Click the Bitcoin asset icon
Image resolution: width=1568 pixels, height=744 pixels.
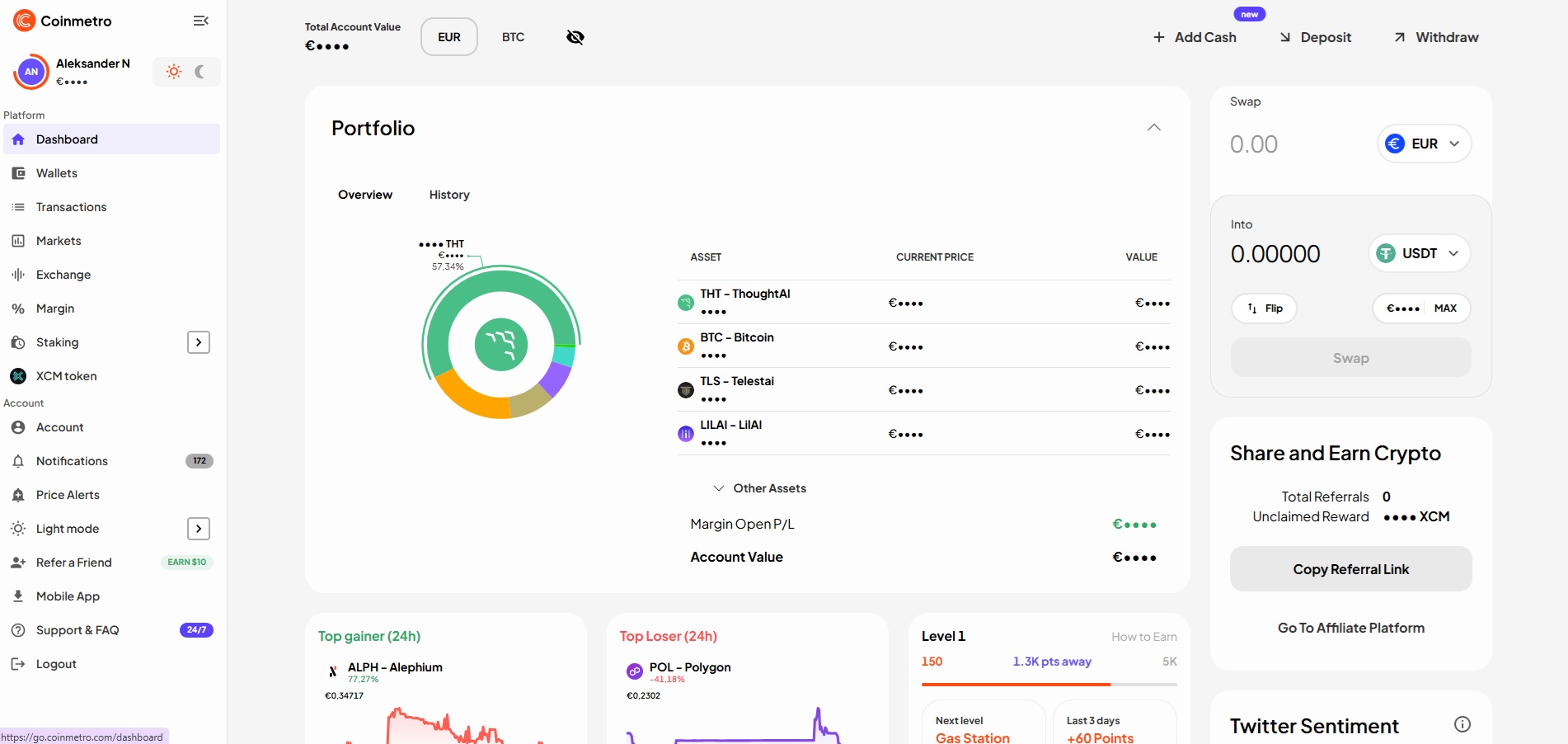tap(686, 346)
